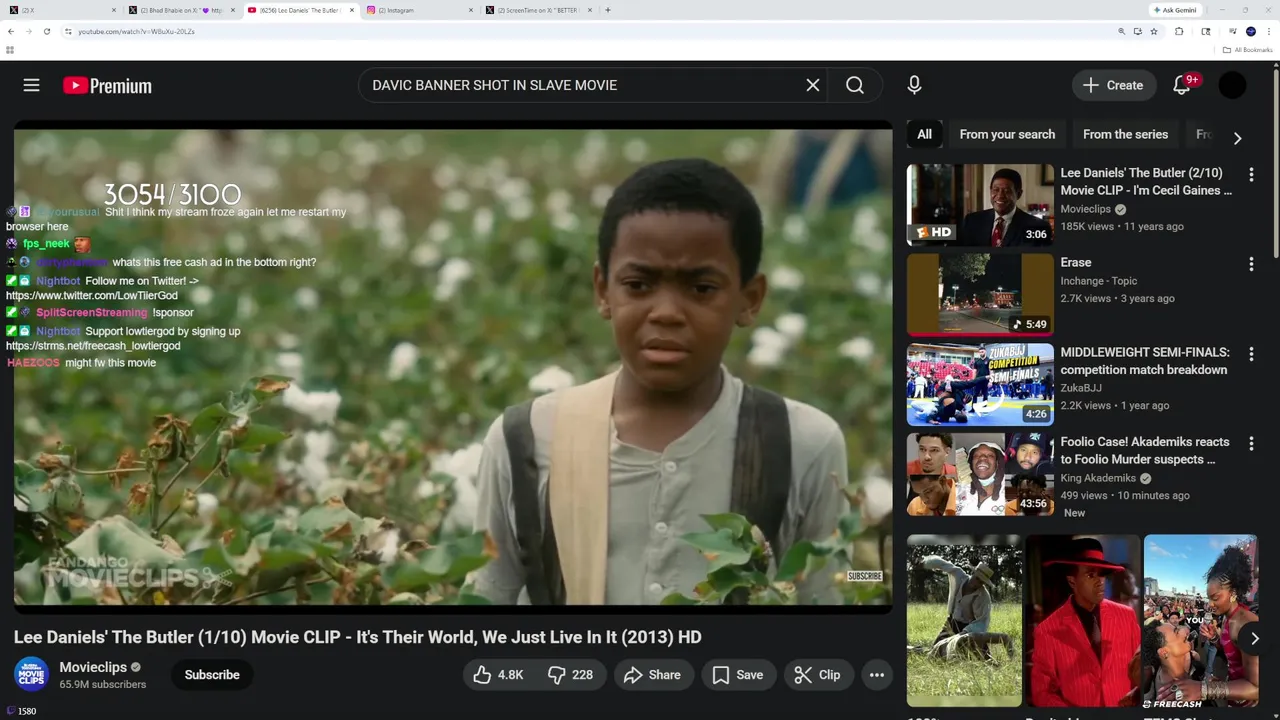Open options for The Butler 2/10 clip
This screenshot has height=720, width=1280.
coord(1251,174)
